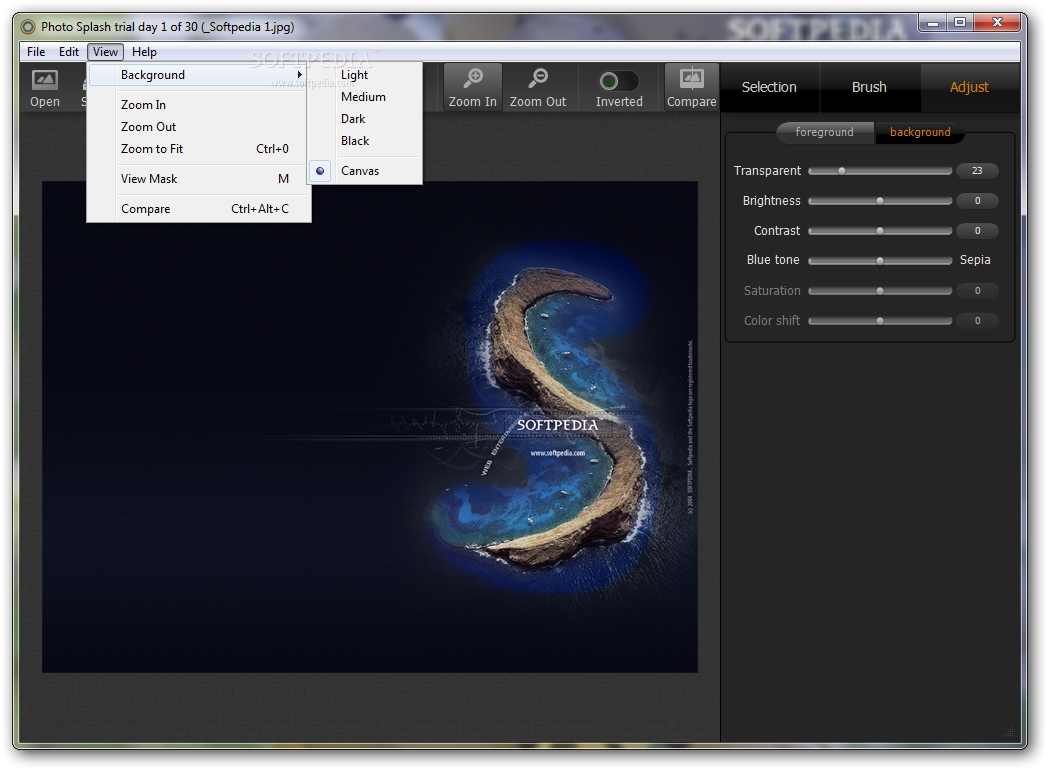
Task: Close the Photo Splash window
Action: pos(997,23)
